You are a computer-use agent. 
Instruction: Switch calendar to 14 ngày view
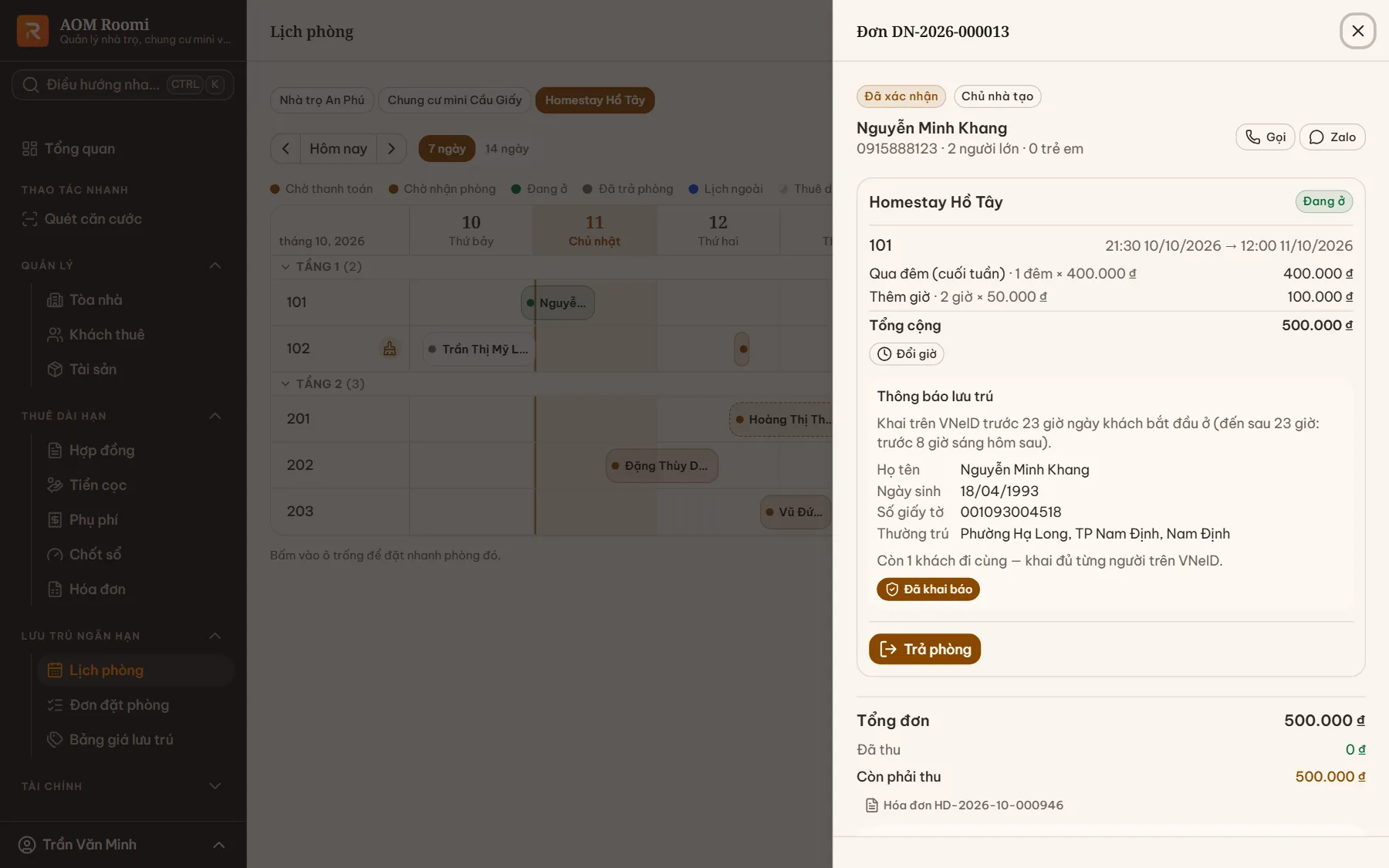[x=507, y=148]
